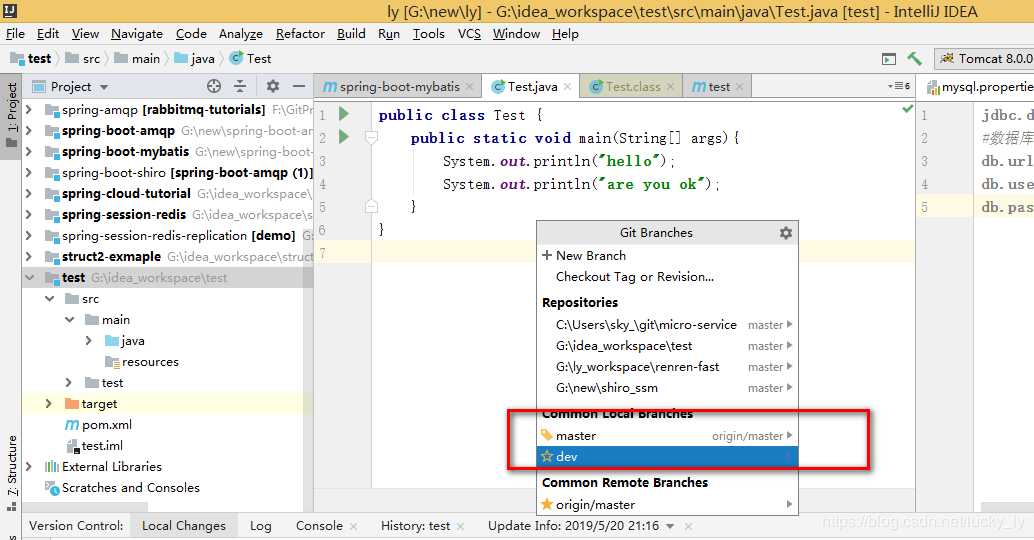1034x540 pixels.
Task: Click the star icon next to dev branch
Action: (x=547, y=456)
